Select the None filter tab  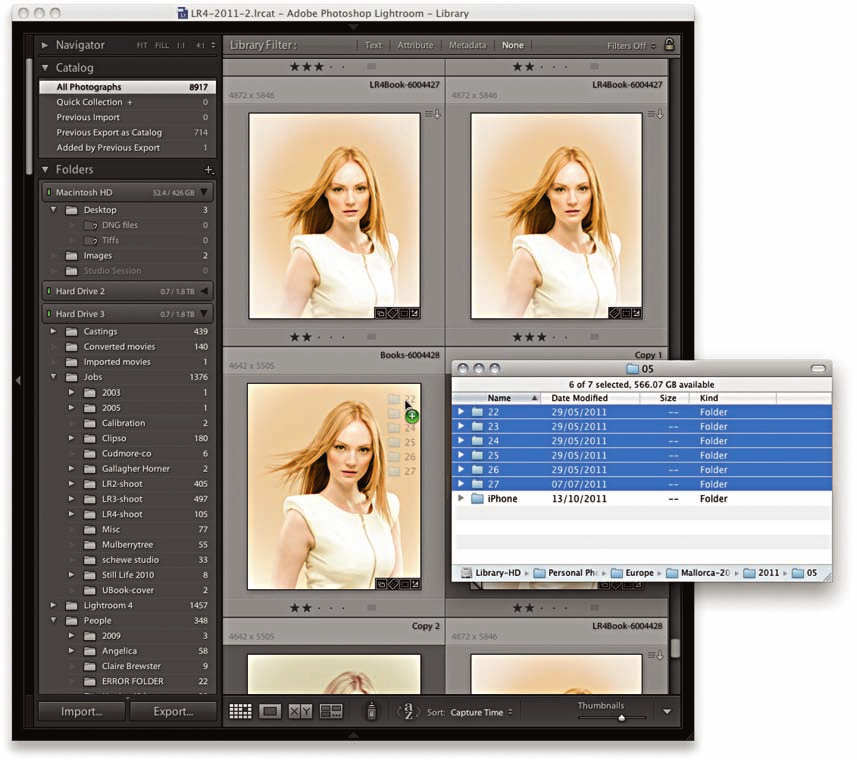(x=513, y=45)
